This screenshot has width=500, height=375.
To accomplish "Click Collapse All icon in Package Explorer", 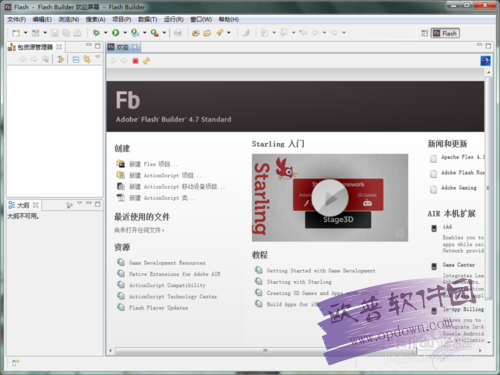I will tap(76, 59).
